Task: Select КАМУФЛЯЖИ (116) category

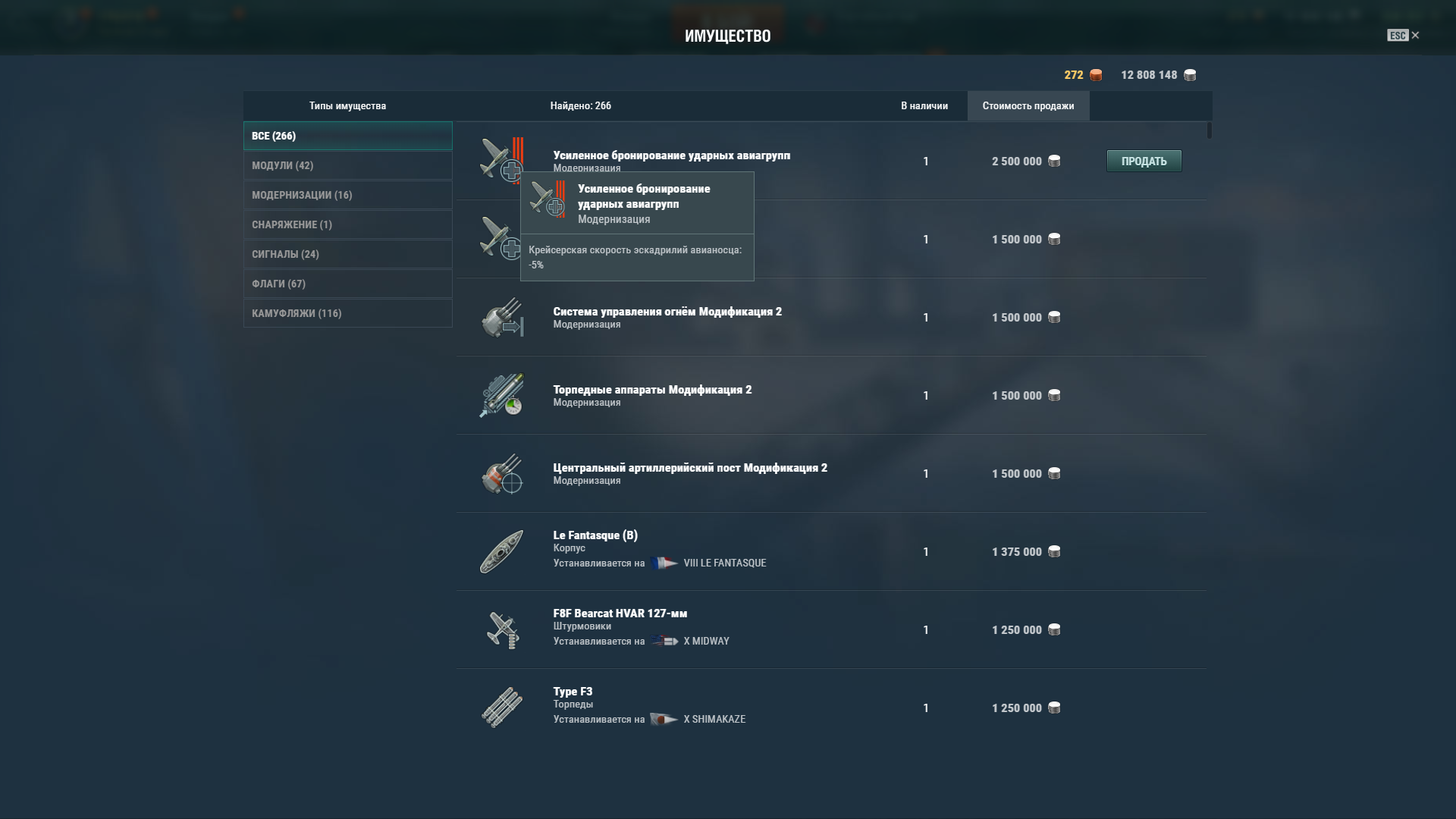Action: pyautogui.click(x=347, y=313)
